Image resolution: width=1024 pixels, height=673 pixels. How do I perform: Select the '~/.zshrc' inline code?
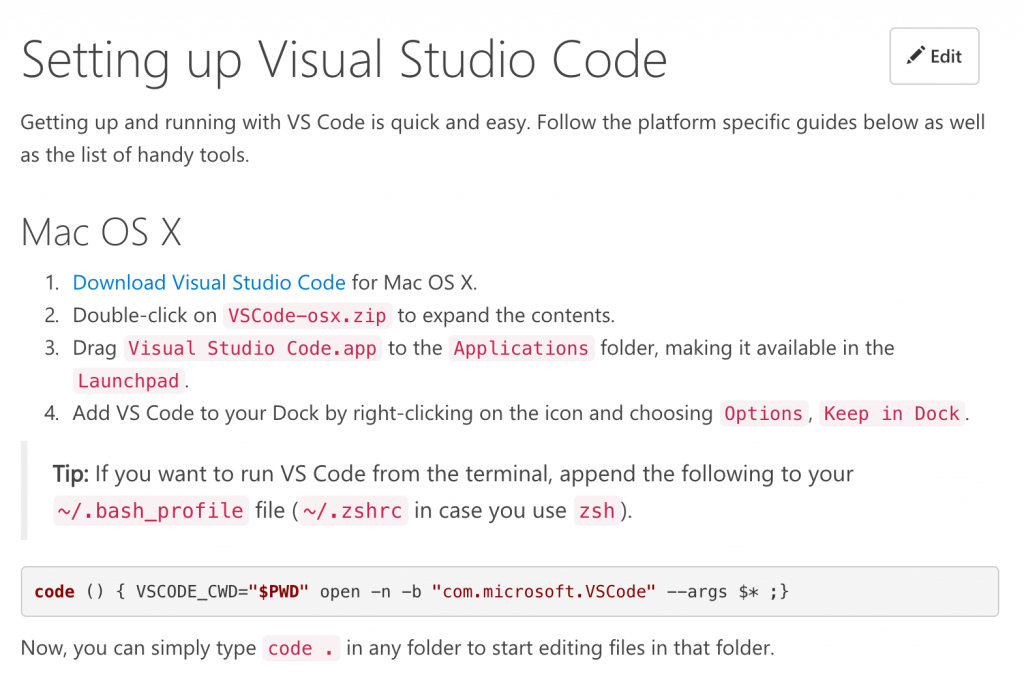(353, 510)
